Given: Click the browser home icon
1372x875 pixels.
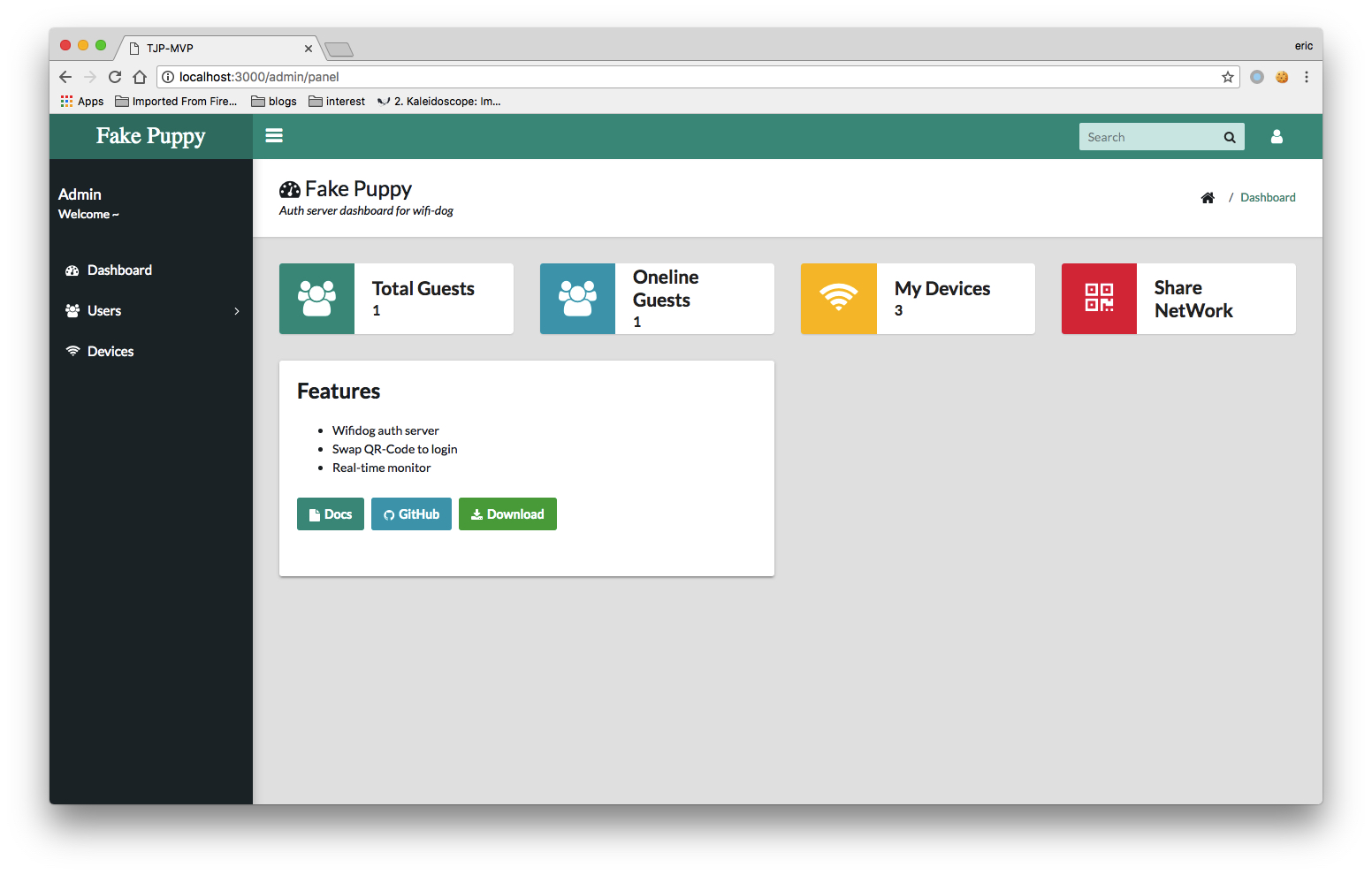Looking at the screenshot, I should coord(140,77).
